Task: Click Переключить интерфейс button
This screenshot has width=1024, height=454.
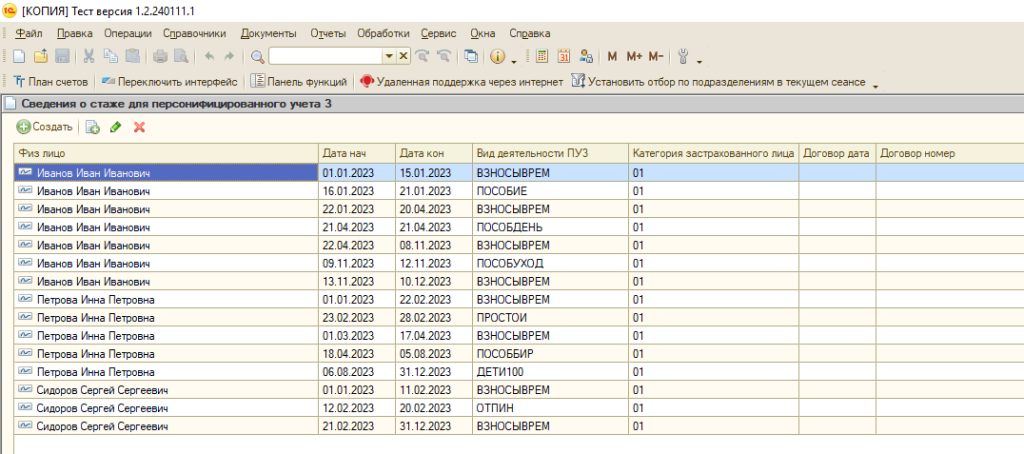Action: [x=170, y=82]
